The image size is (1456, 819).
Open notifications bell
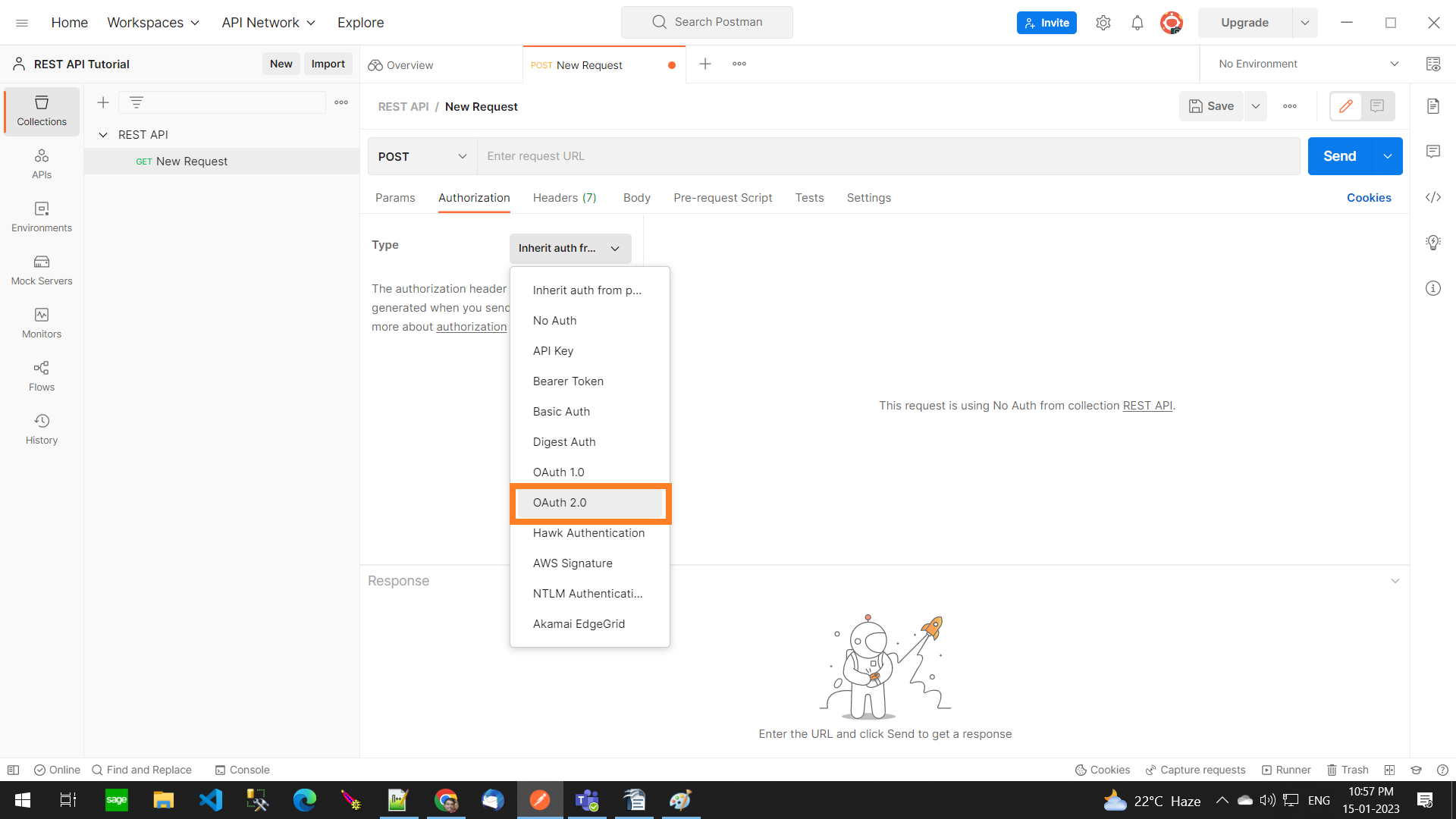(x=1137, y=23)
